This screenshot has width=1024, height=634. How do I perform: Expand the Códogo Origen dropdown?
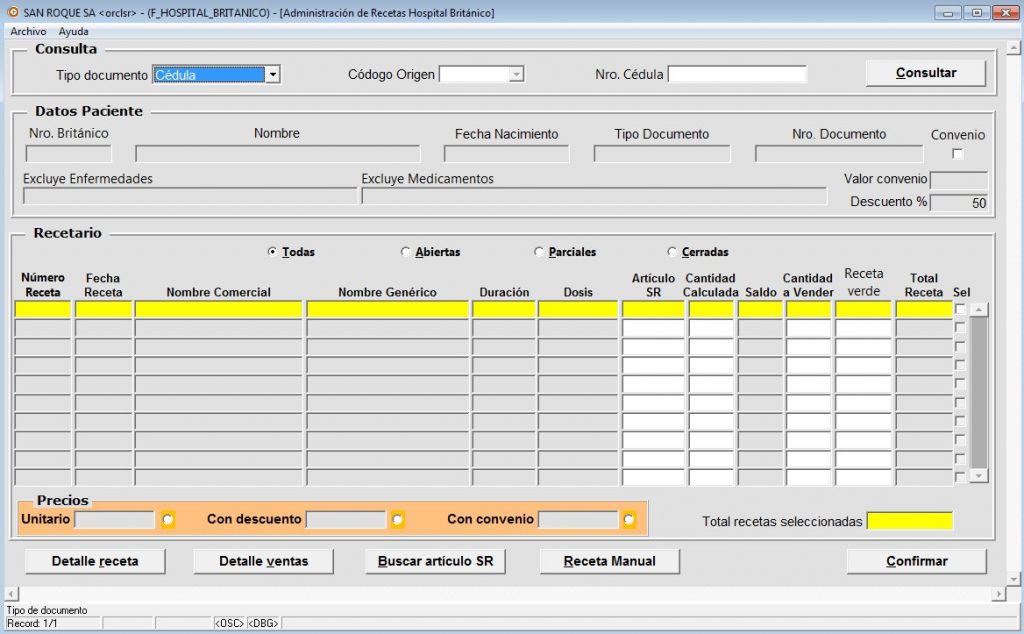pos(516,74)
